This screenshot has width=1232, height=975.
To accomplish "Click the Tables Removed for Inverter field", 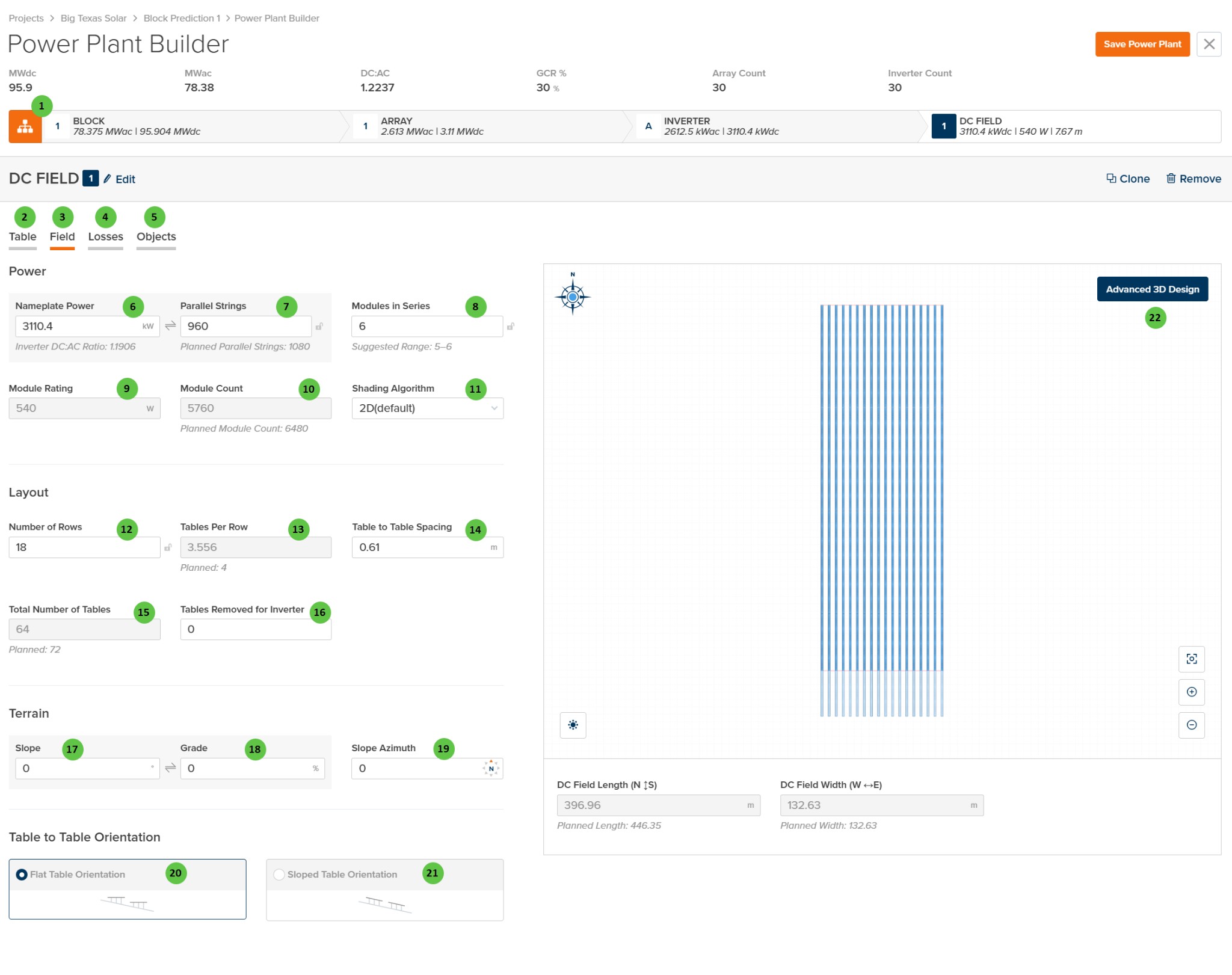I will [256, 629].
